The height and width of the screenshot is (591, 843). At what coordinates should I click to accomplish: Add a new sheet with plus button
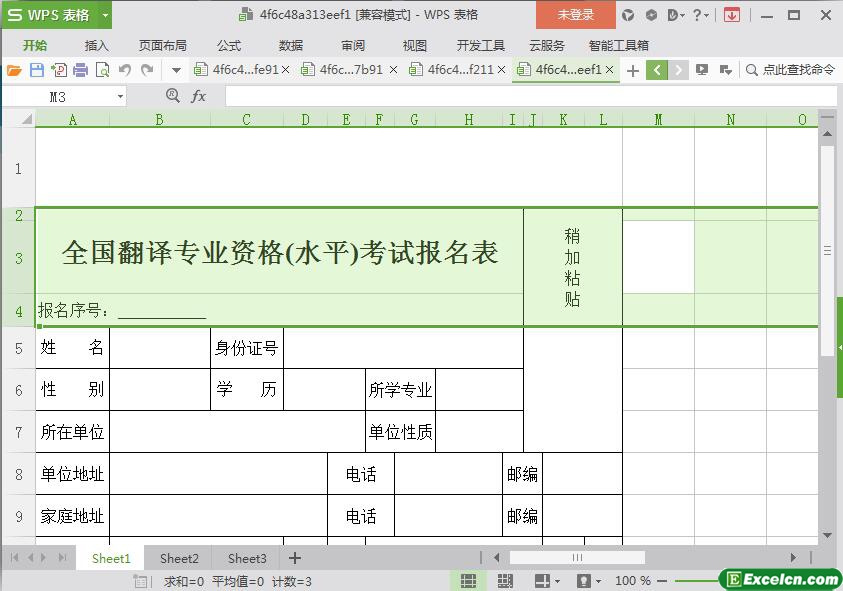coord(295,558)
